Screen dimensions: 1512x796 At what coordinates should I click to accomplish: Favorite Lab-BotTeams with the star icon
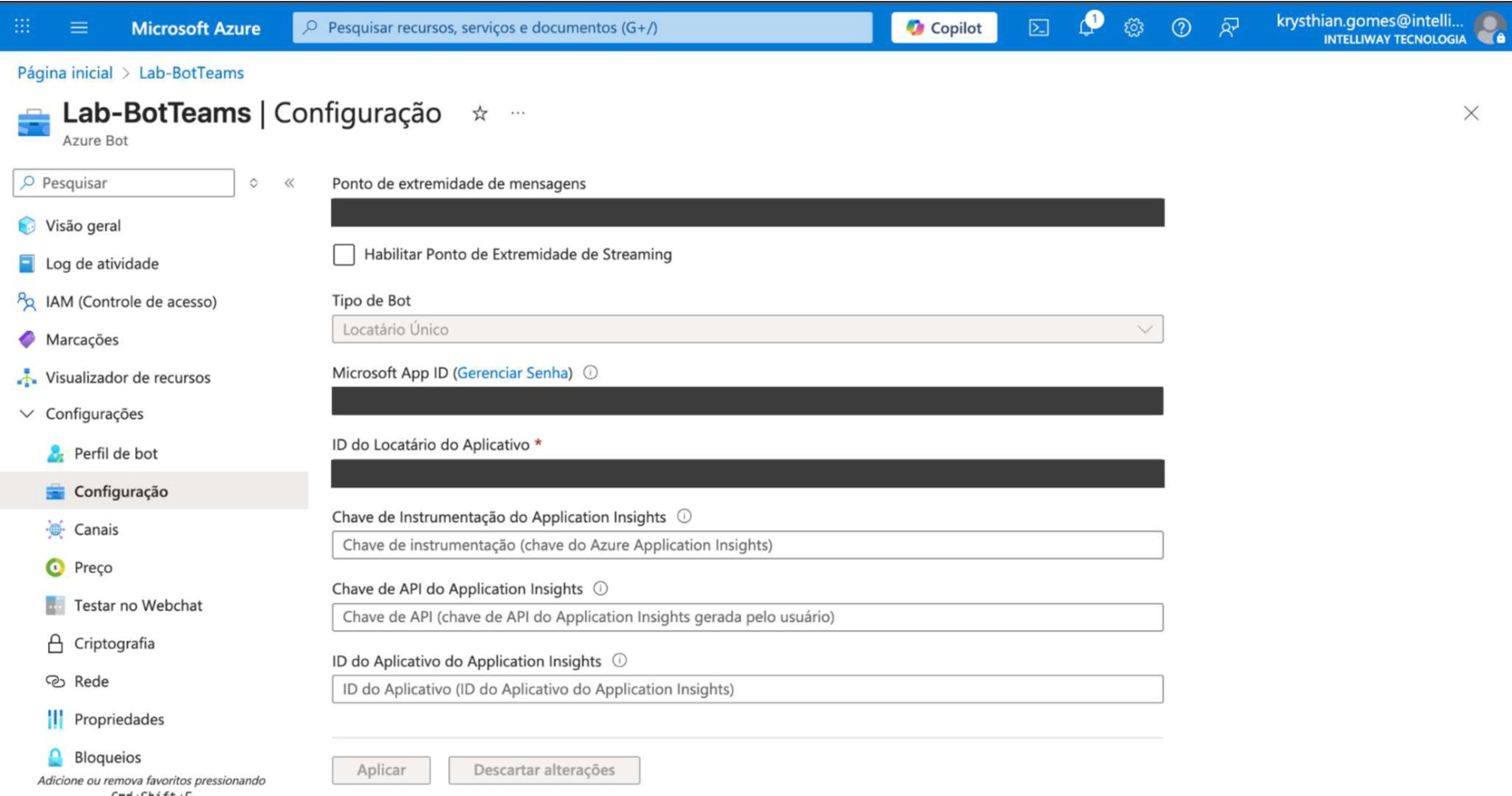pyautogui.click(x=479, y=113)
